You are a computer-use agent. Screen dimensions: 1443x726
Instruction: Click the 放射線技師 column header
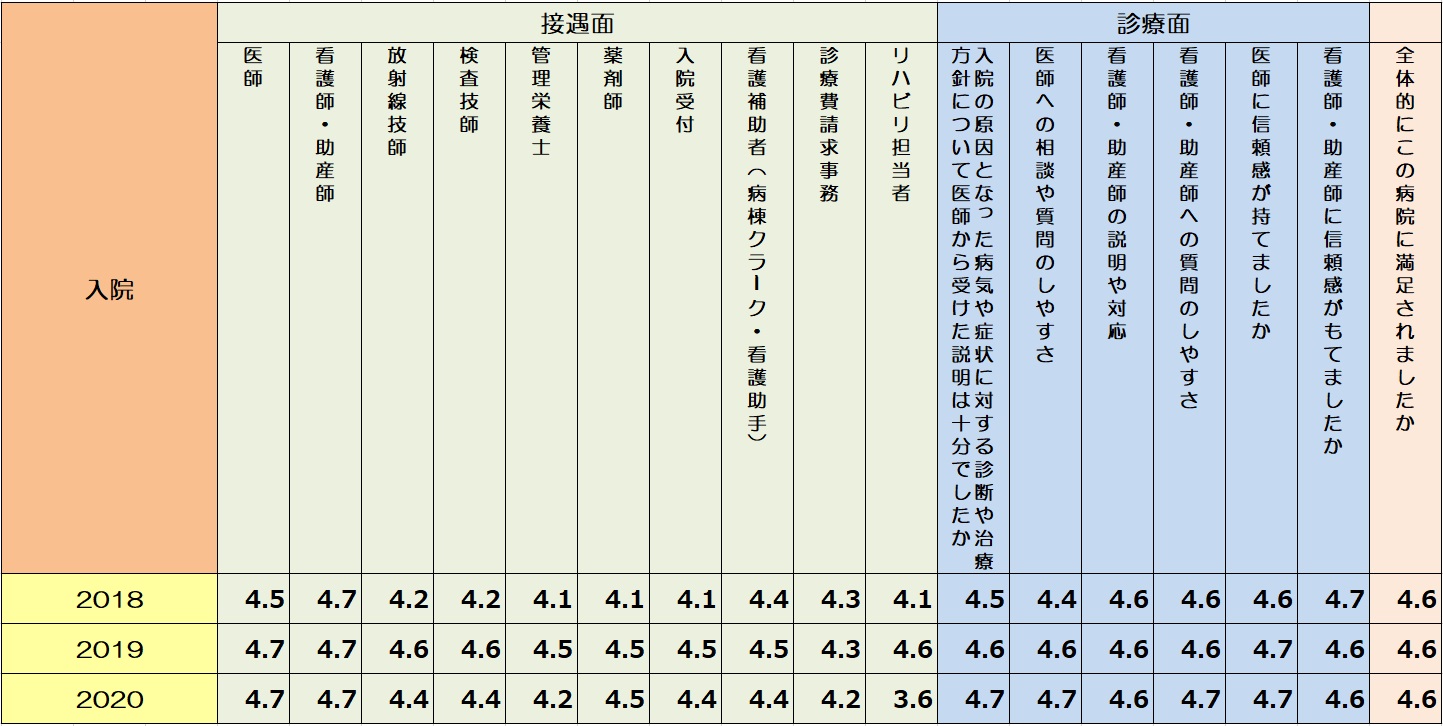398,308
